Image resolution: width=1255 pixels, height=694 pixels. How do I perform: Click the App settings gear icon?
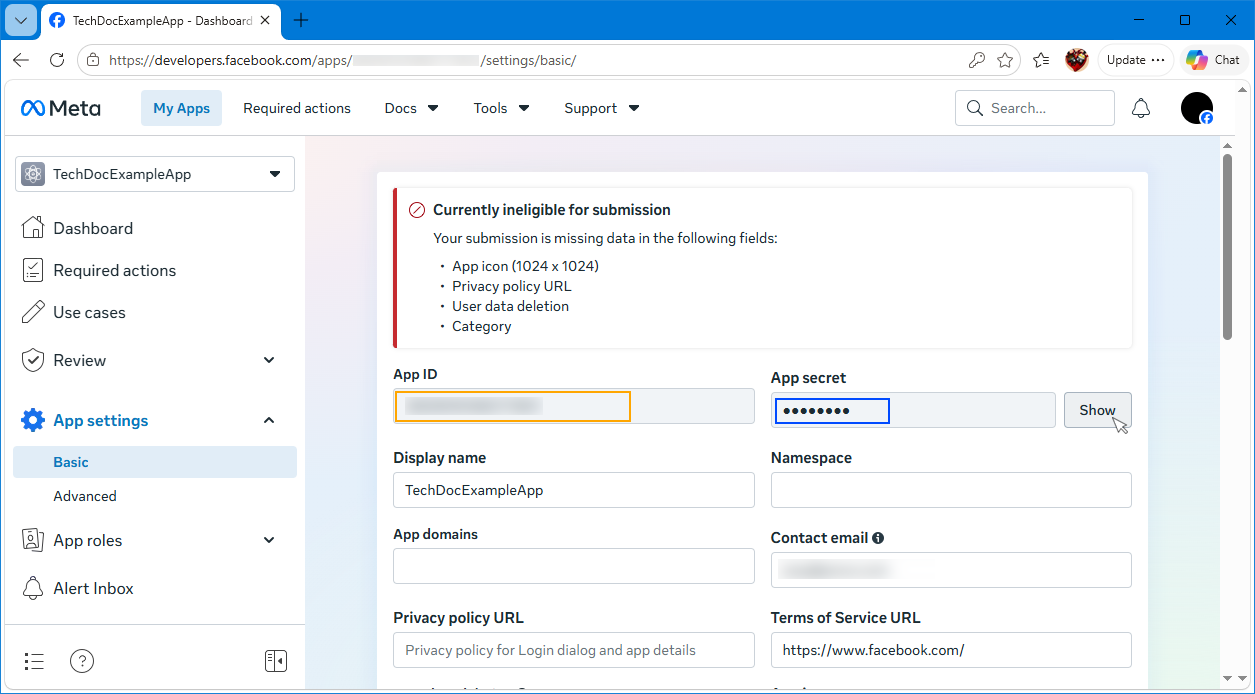coord(33,420)
